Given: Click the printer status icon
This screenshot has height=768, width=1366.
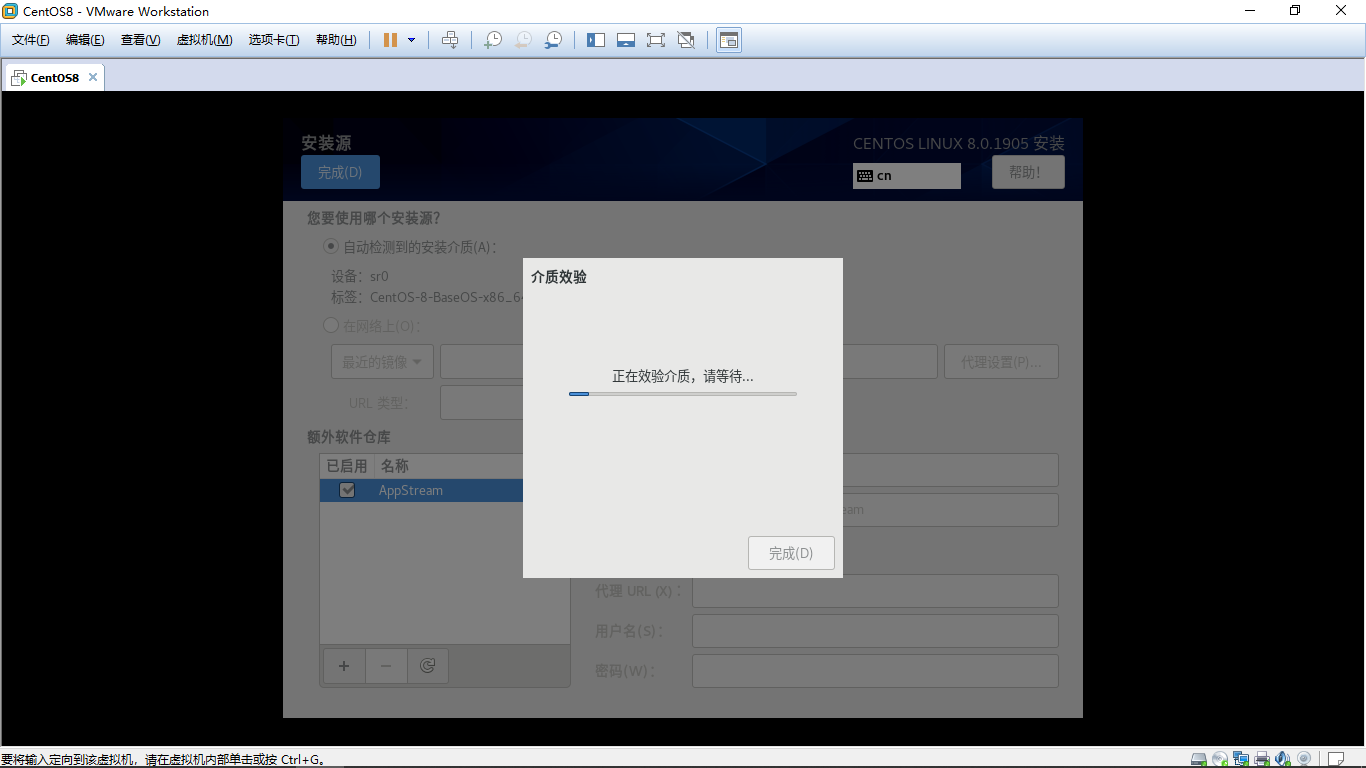Looking at the screenshot, I should coord(1262,759).
